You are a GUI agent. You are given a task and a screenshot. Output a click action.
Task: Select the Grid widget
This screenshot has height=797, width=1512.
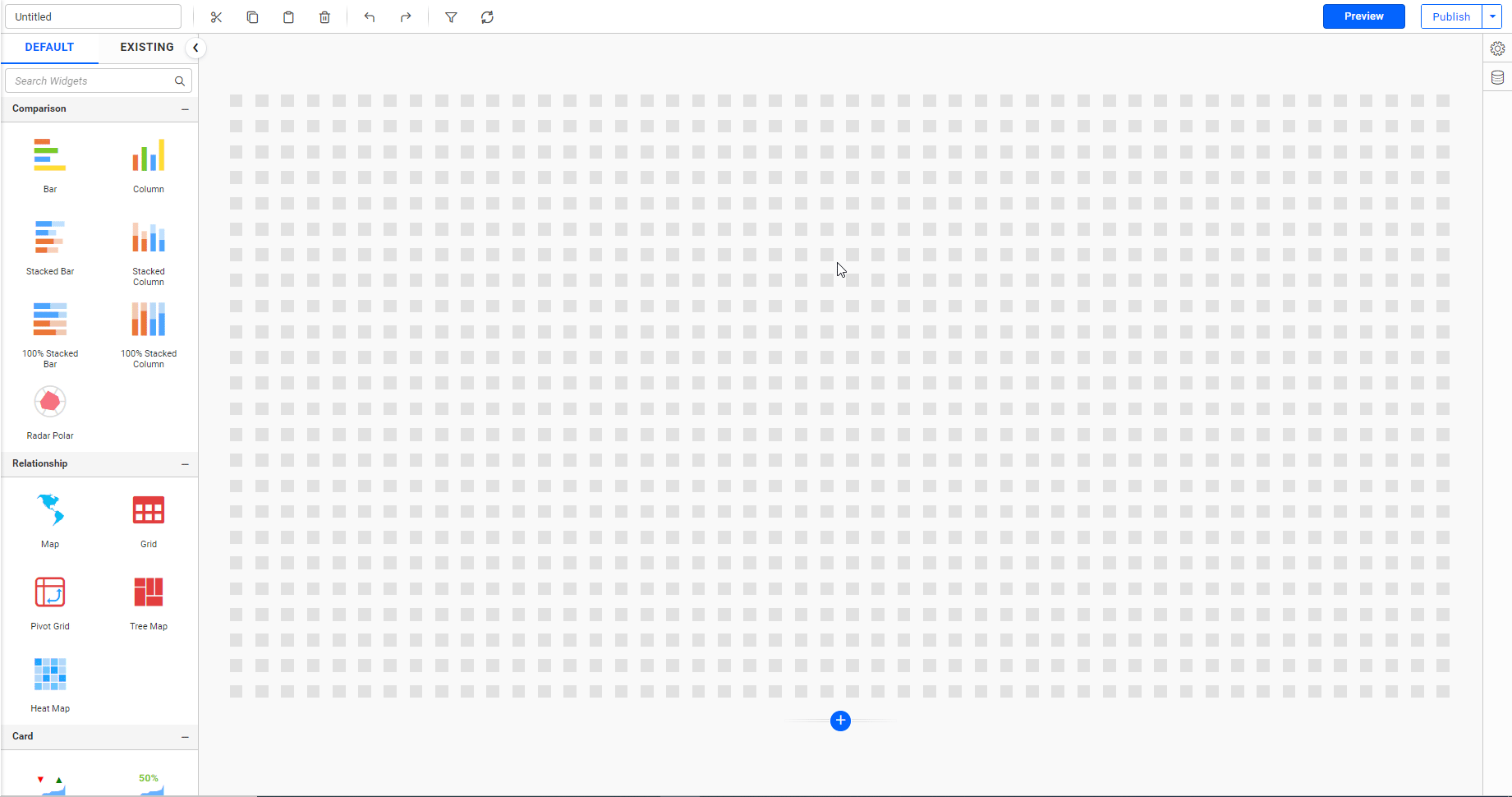tap(149, 520)
